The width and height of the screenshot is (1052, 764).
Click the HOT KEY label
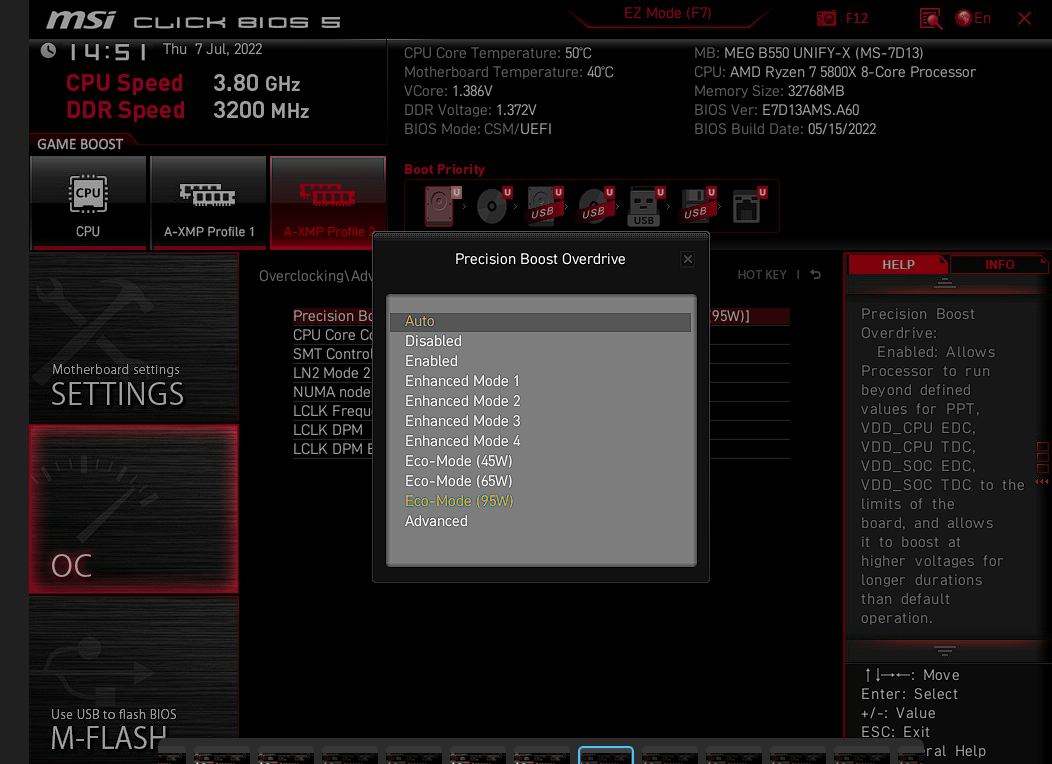761,275
